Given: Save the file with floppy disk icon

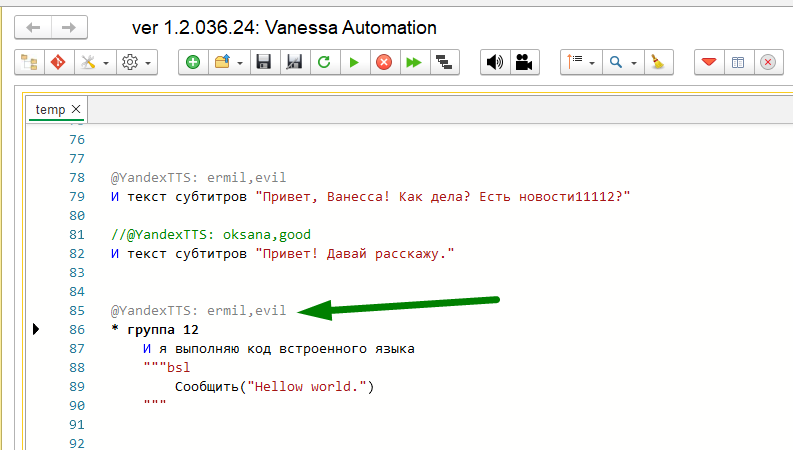Looking at the screenshot, I should pos(264,62).
